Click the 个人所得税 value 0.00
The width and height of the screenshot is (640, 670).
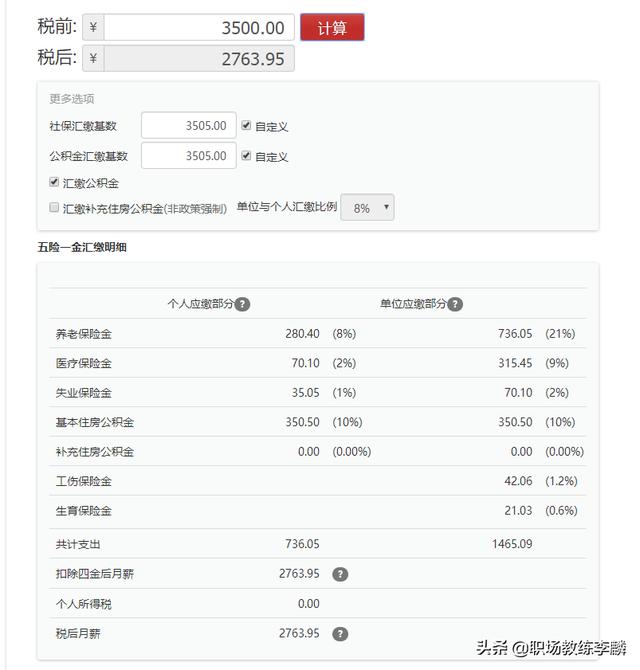pyautogui.click(x=309, y=604)
